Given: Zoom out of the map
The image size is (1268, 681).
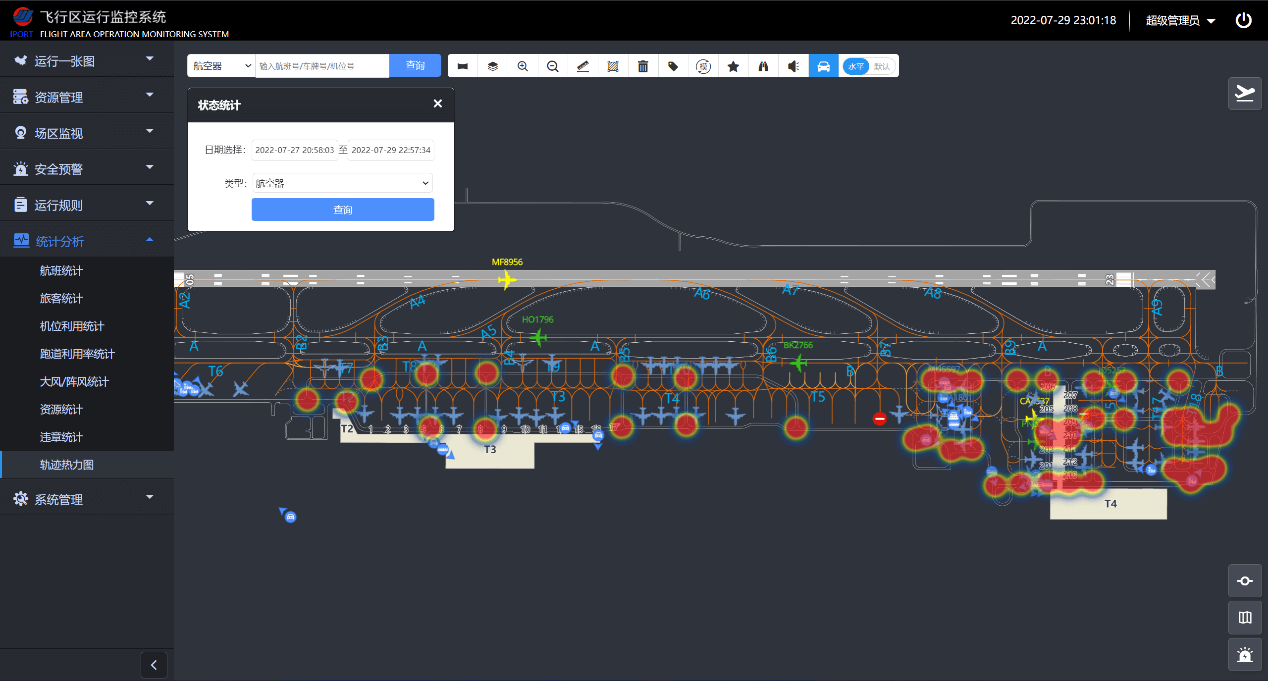Looking at the screenshot, I should tap(553, 66).
